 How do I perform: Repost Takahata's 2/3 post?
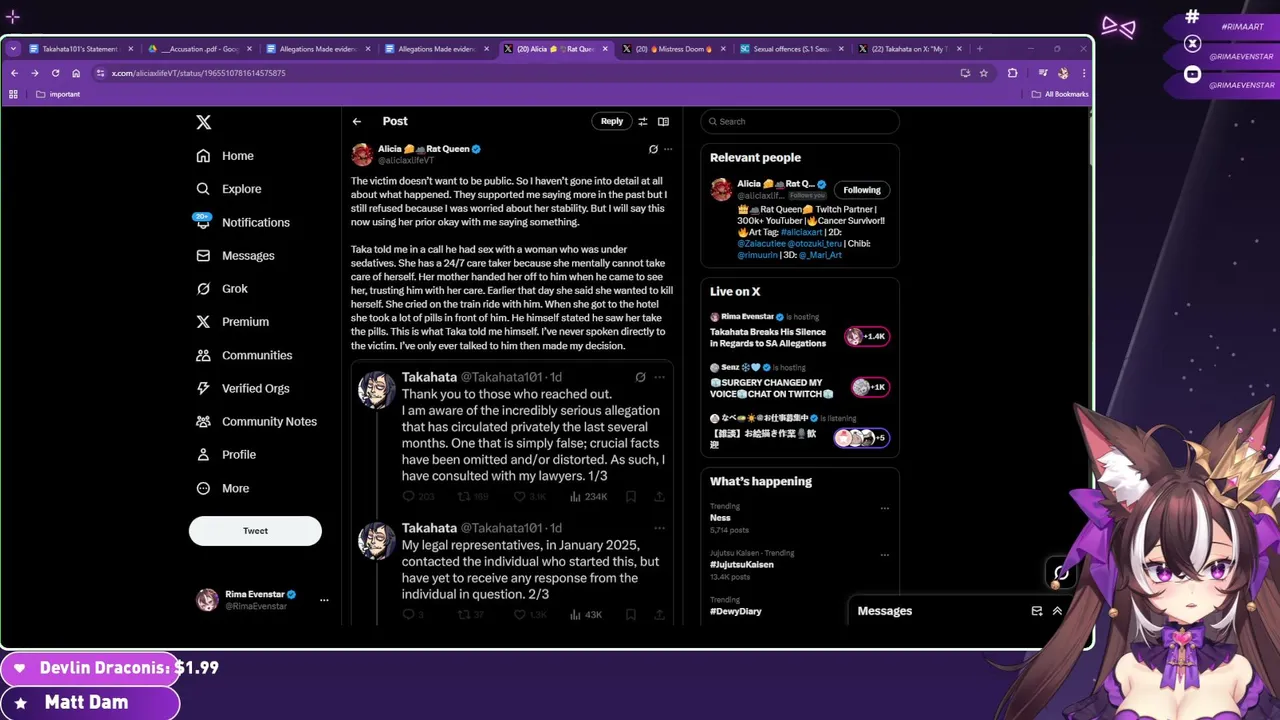(x=471, y=615)
